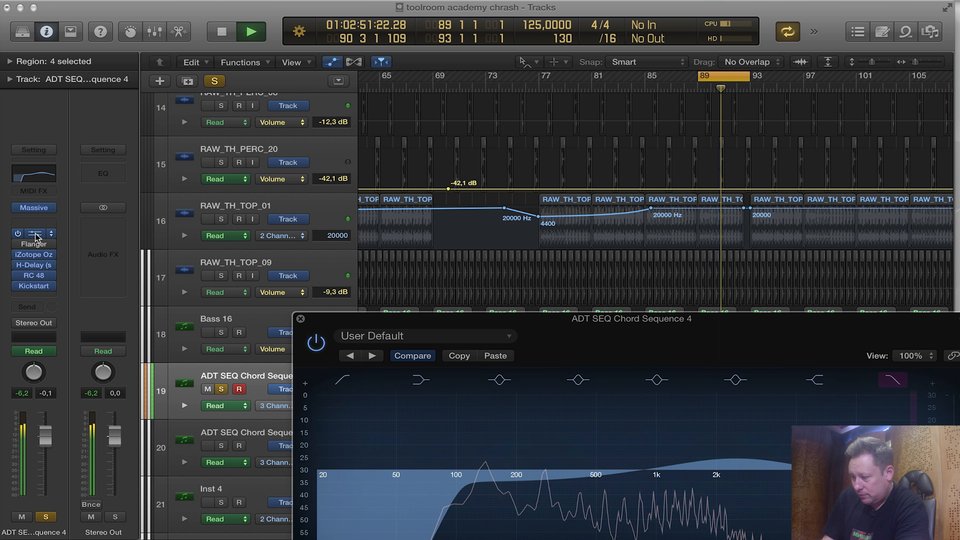Toggle the Flex view icon

coord(354,62)
